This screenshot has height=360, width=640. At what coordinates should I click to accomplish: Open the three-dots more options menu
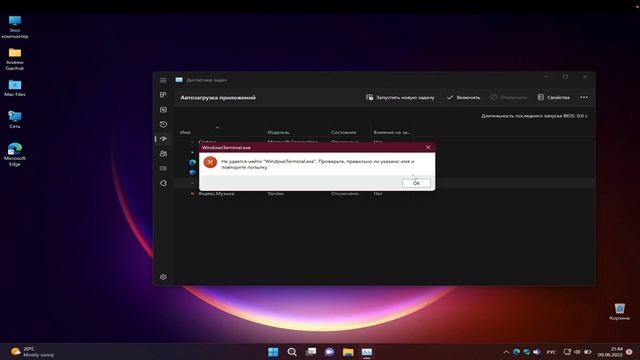coord(584,97)
